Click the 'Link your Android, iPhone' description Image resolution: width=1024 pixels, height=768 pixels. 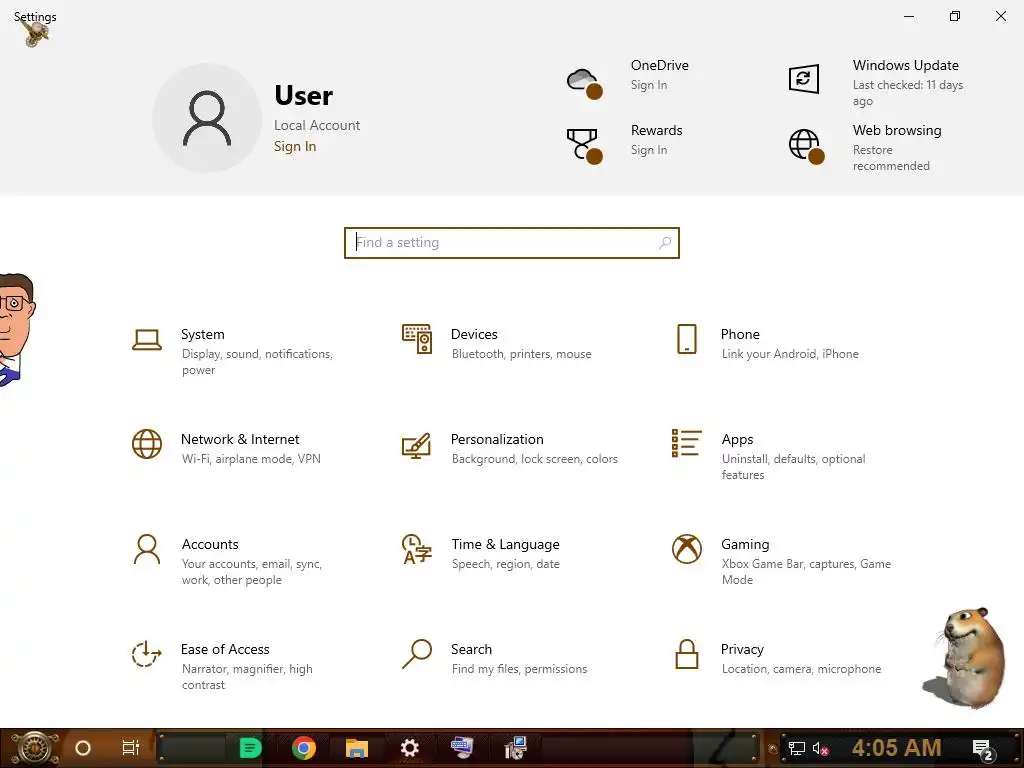coord(790,354)
